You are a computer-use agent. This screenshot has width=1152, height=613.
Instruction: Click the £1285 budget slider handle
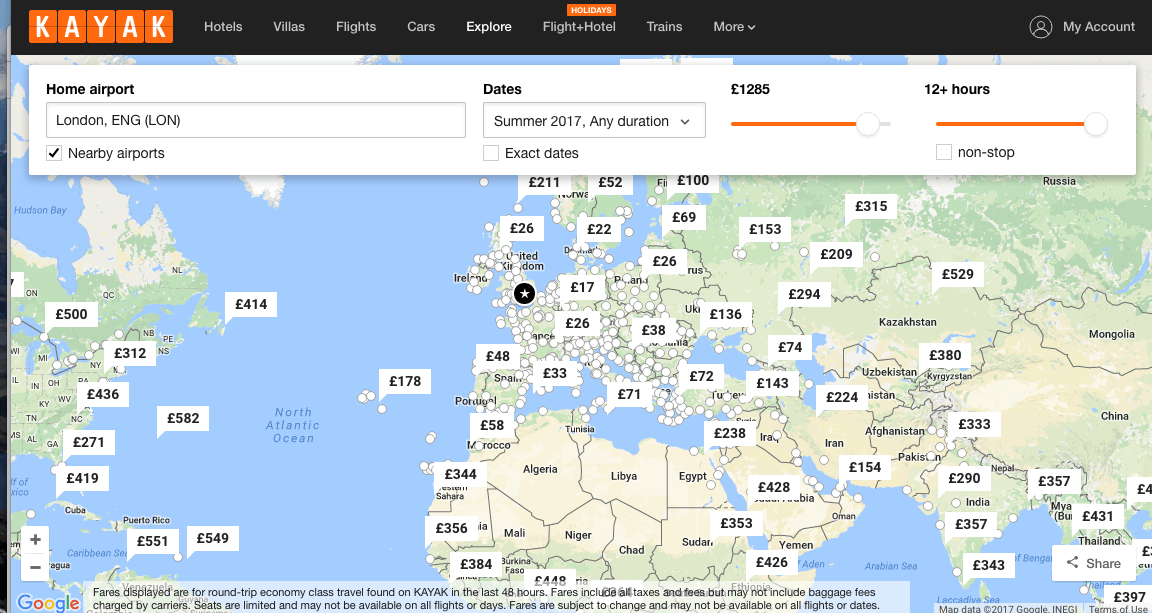[x=868, y=123]
